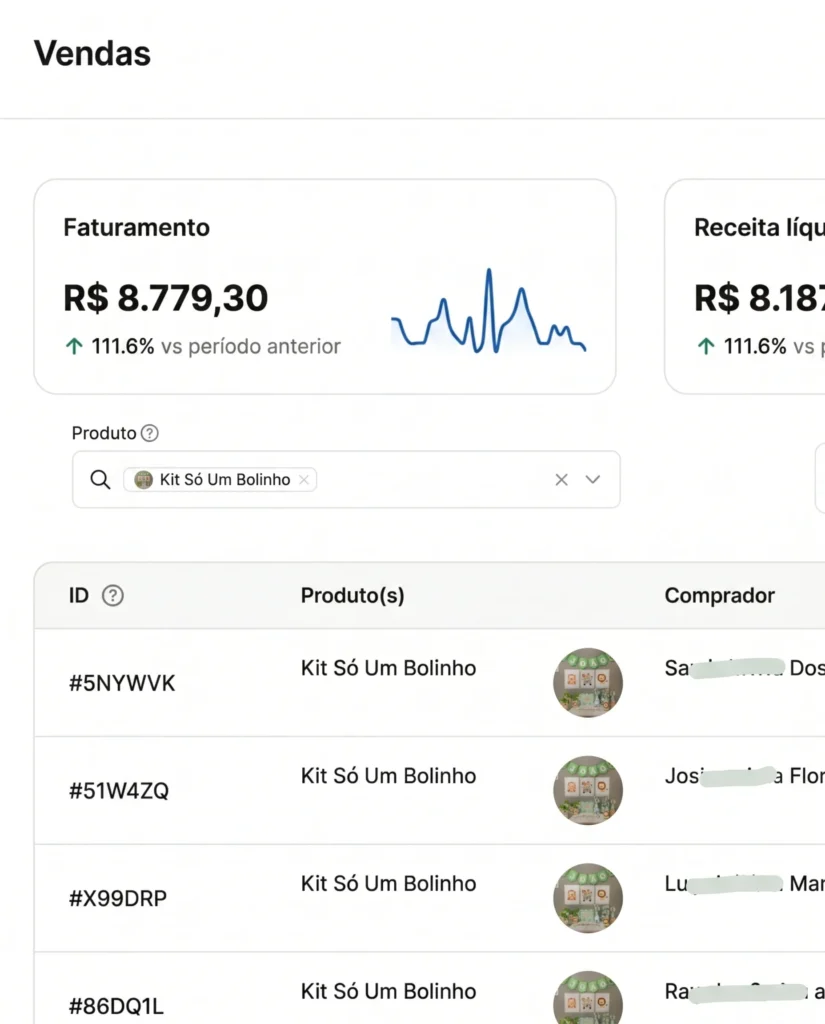Click the help icon beside ID column header
This screenshot has width=825, height=1024.
pos(113,596)
